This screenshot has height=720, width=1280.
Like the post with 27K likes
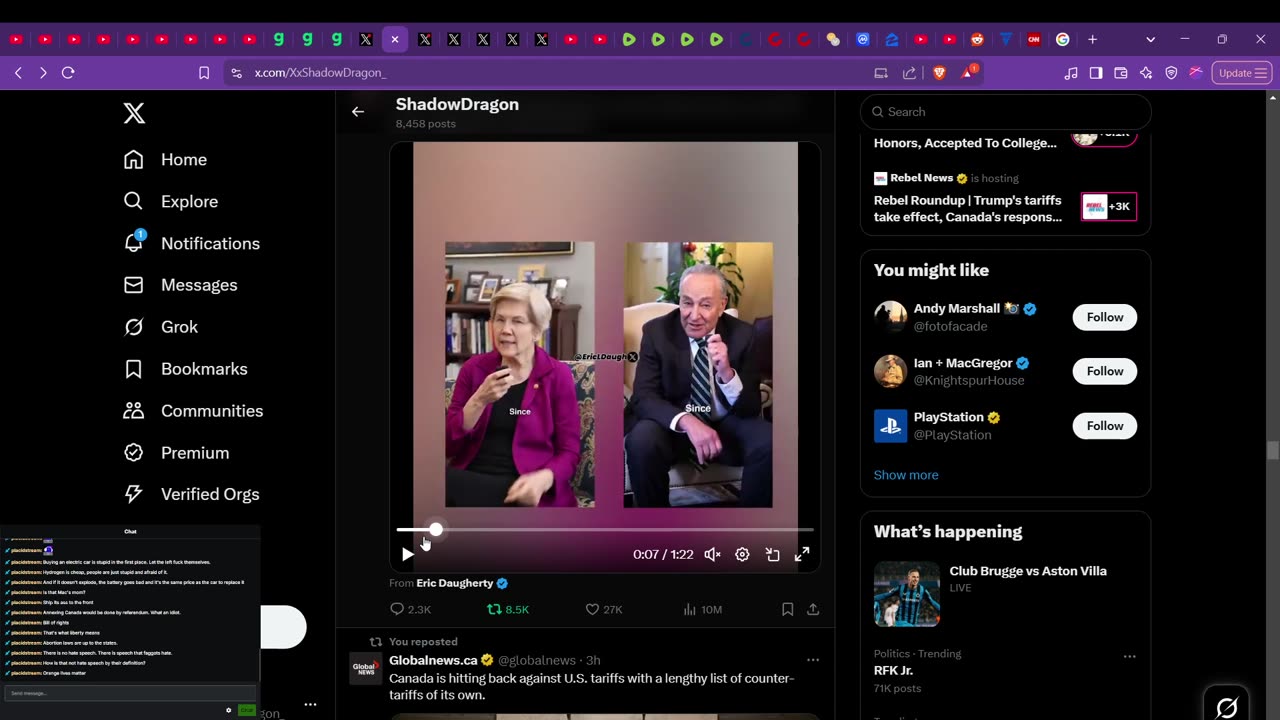(604, 609)
